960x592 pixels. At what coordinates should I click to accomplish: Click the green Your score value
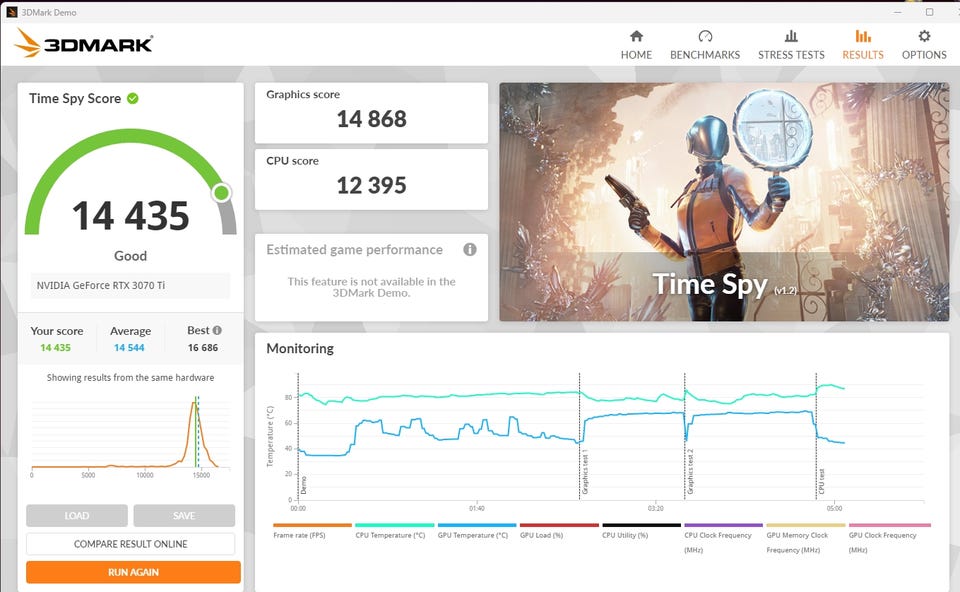[55, 348]
